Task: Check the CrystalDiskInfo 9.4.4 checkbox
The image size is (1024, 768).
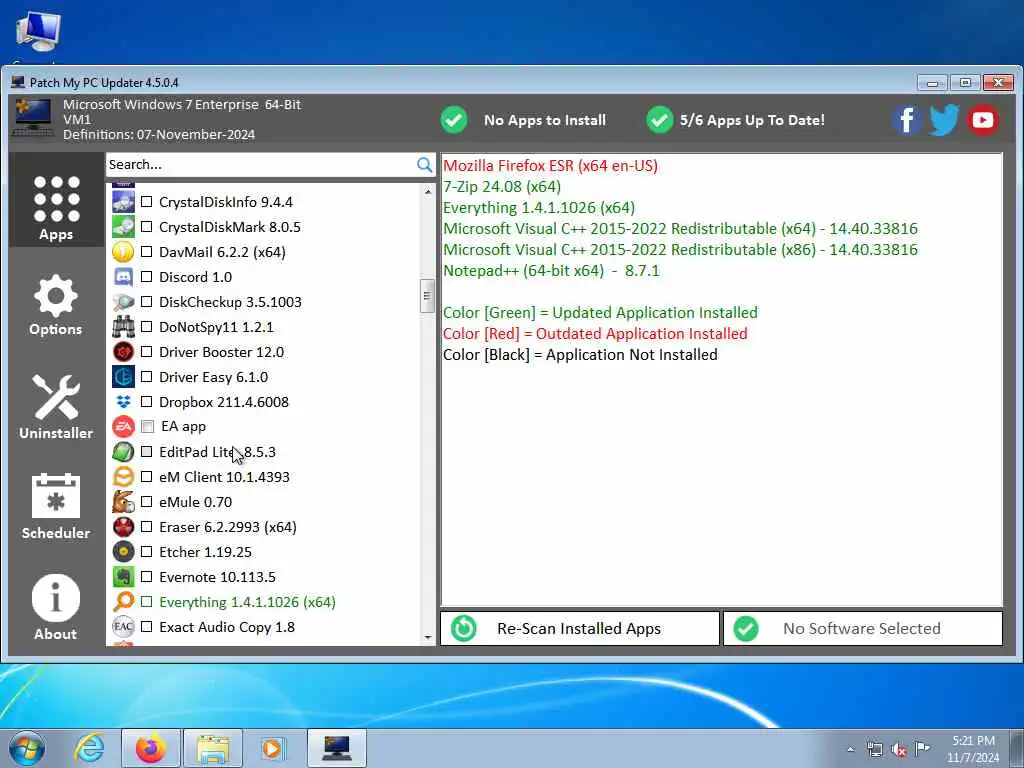Action: point(147,202)
